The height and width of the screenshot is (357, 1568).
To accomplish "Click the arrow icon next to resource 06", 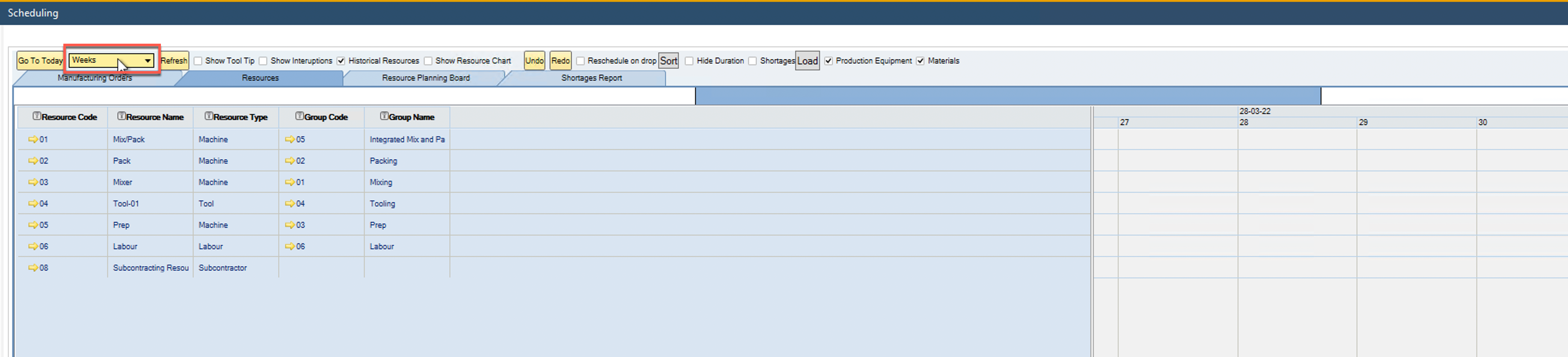I will point(33,246).
